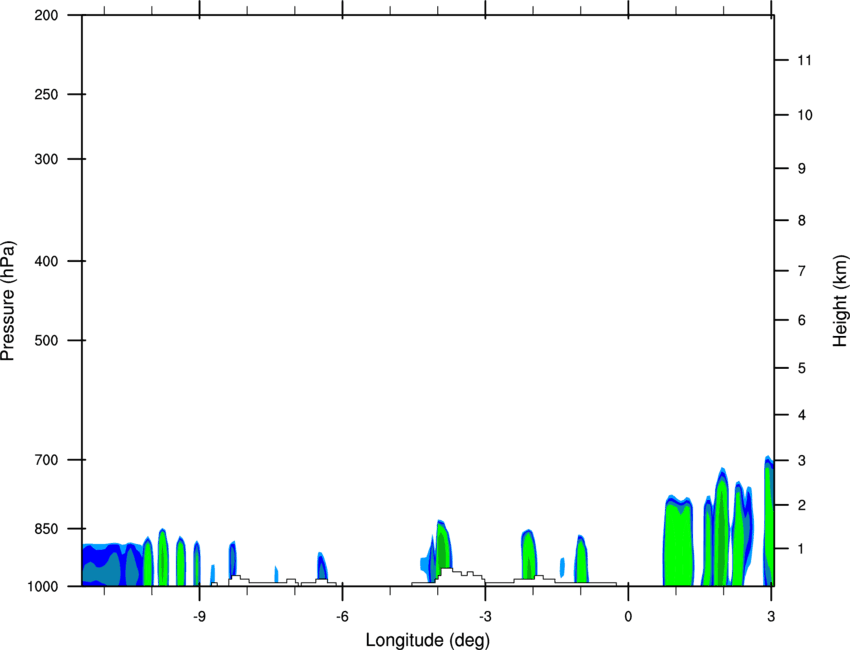The image size is (850, 650).
Task: Click pressure tick label 200
Action: tap(46, 15)
